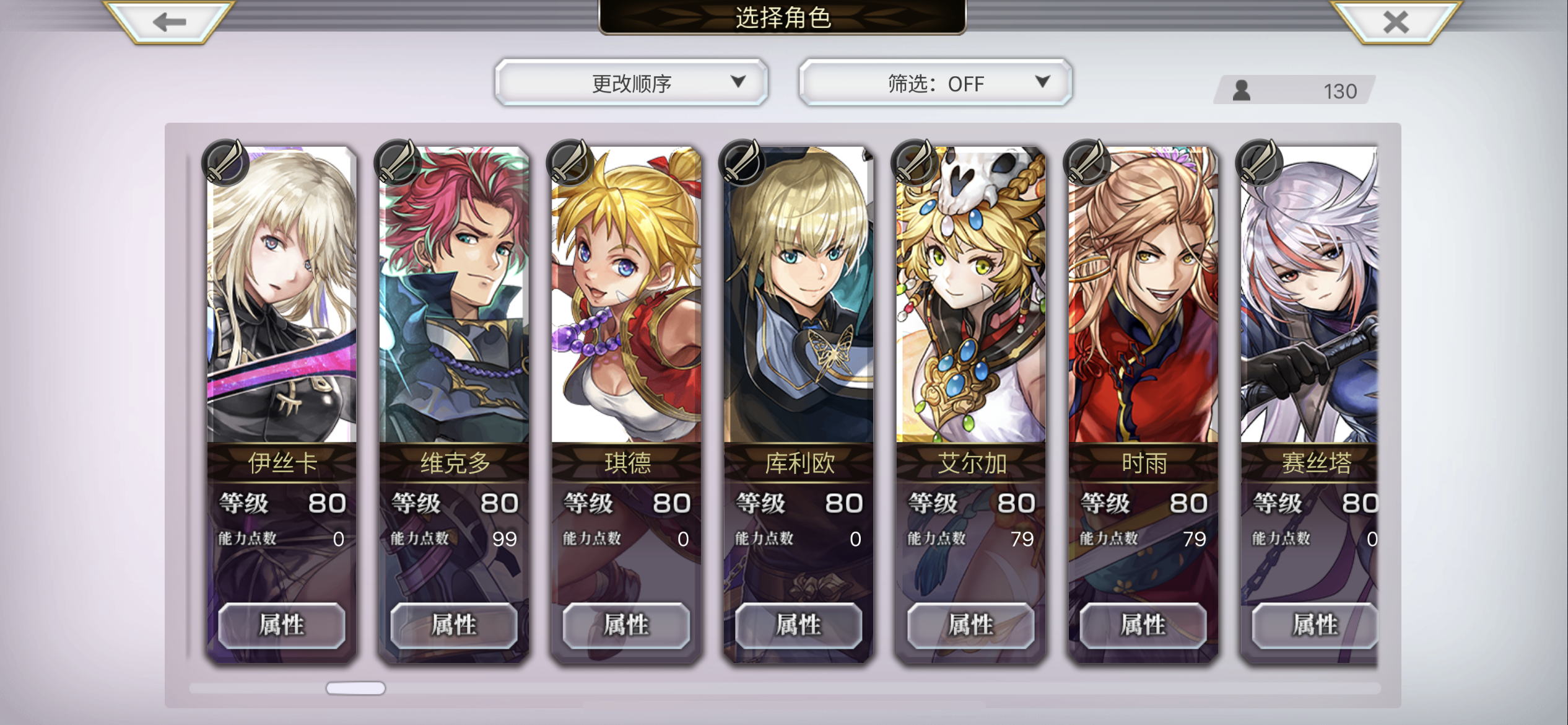Tap the back arrow icon
Screen dimensions: 1568x725
point(170,22)
